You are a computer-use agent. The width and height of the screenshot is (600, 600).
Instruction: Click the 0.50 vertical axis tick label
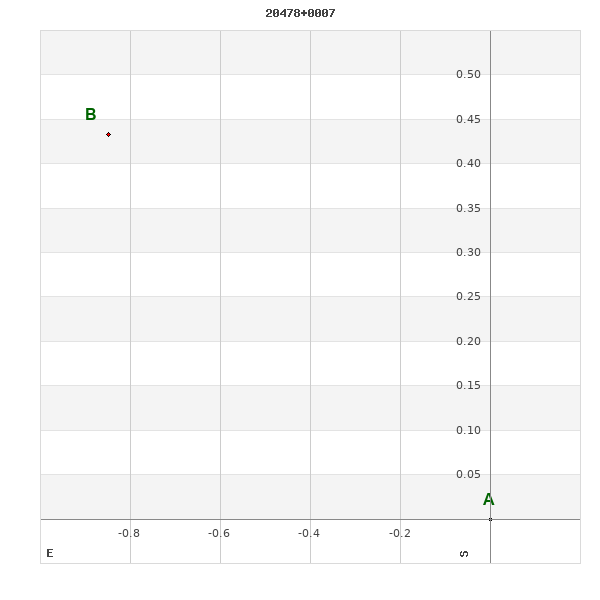coord(468,75)
